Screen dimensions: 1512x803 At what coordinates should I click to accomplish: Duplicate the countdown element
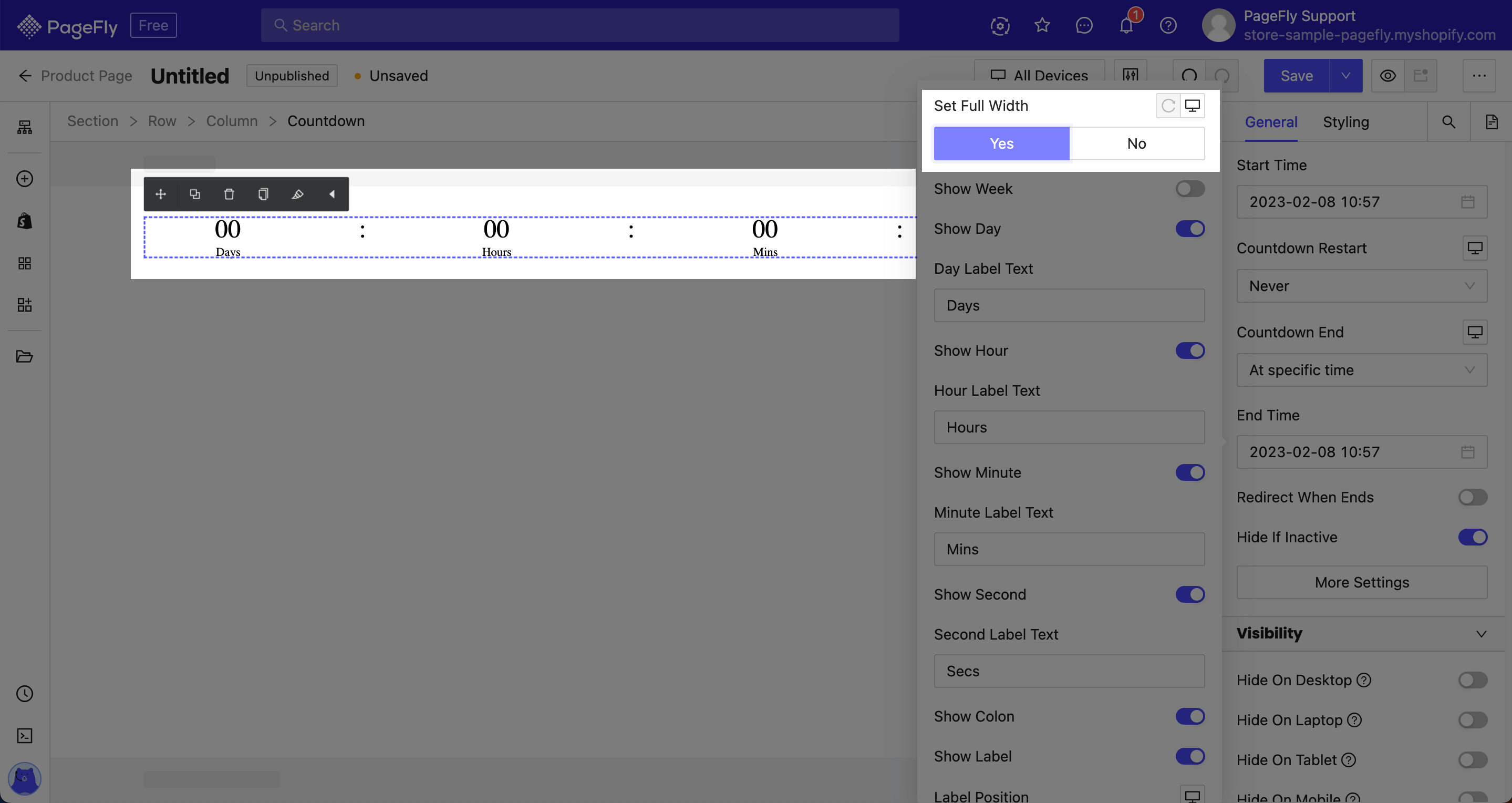(x=195, y=194)
